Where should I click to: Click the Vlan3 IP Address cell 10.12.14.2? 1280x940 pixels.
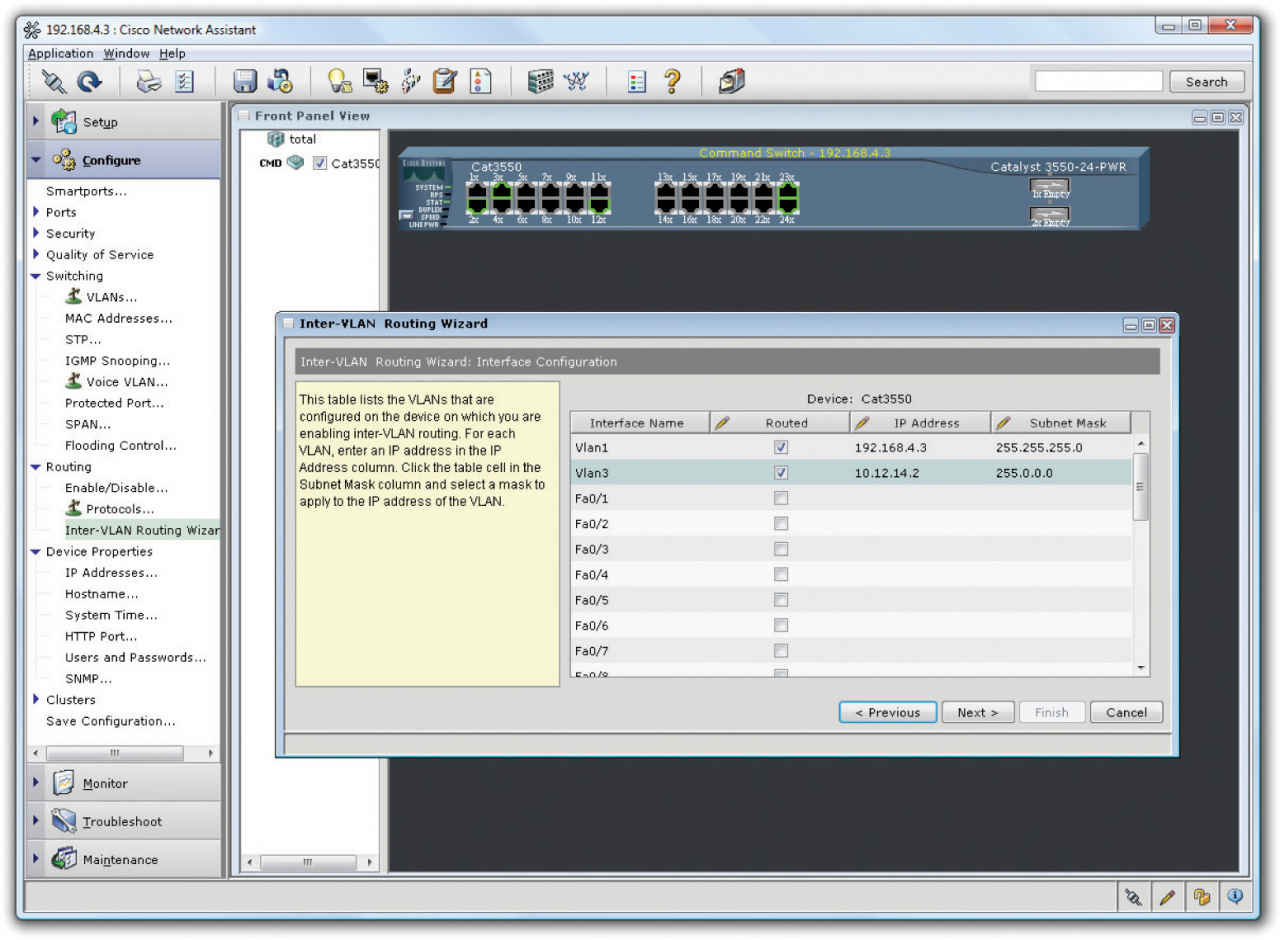coord(920,473)
